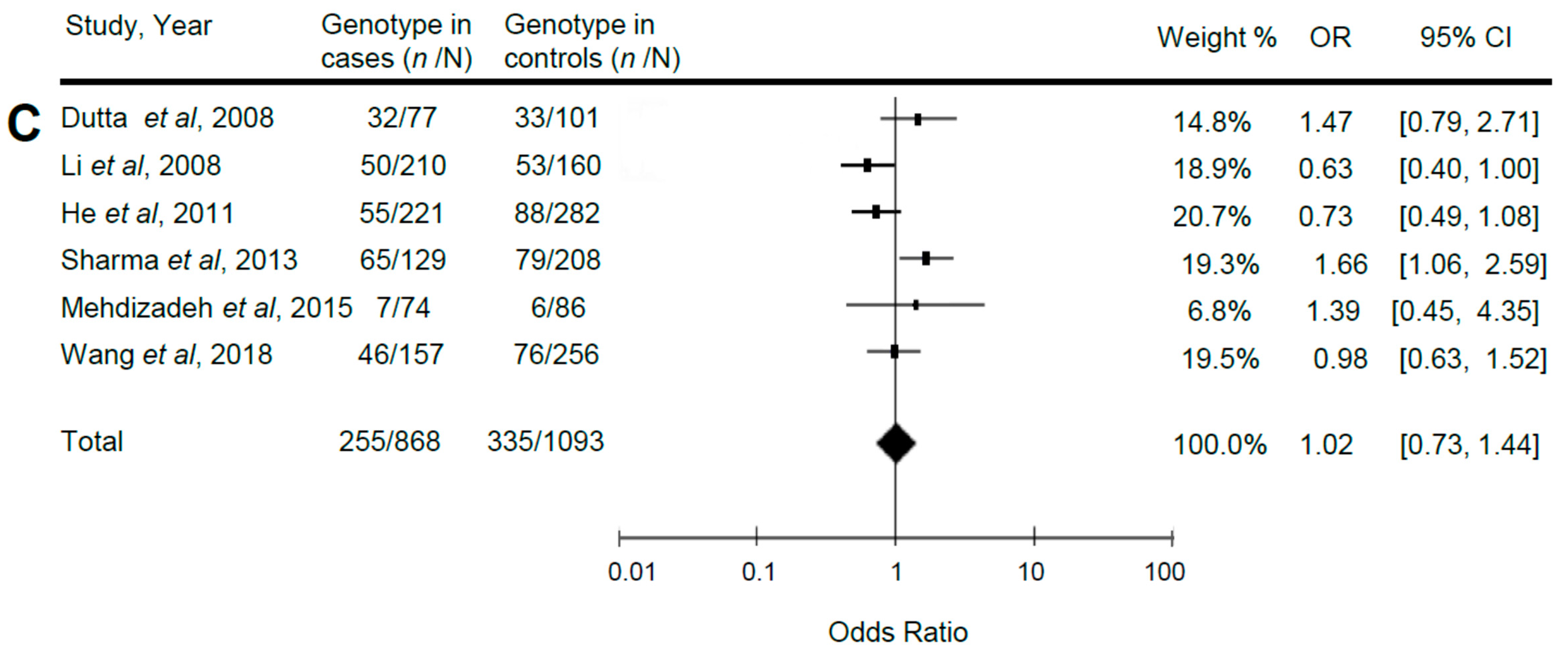Click the Sharma et al square marker

(x=926, y=259)
